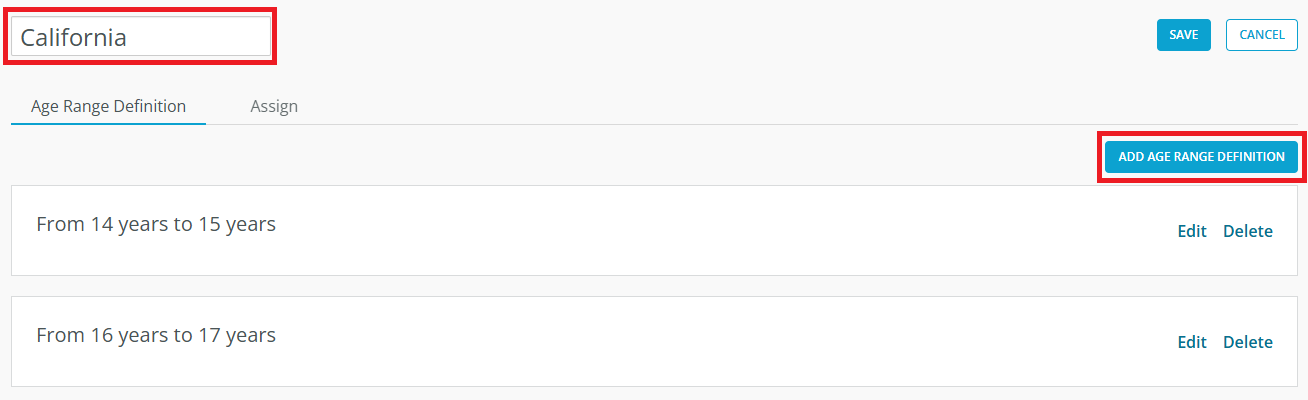Screen dimensions: 1308x400
Task: Place cursor after the word California
Action: coord(128,38)
